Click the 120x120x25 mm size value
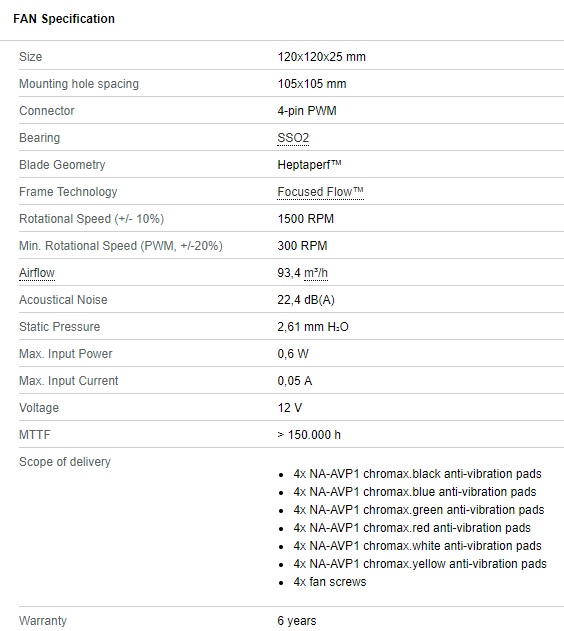This screenshot has width=564, height=631. click(321, 57)
